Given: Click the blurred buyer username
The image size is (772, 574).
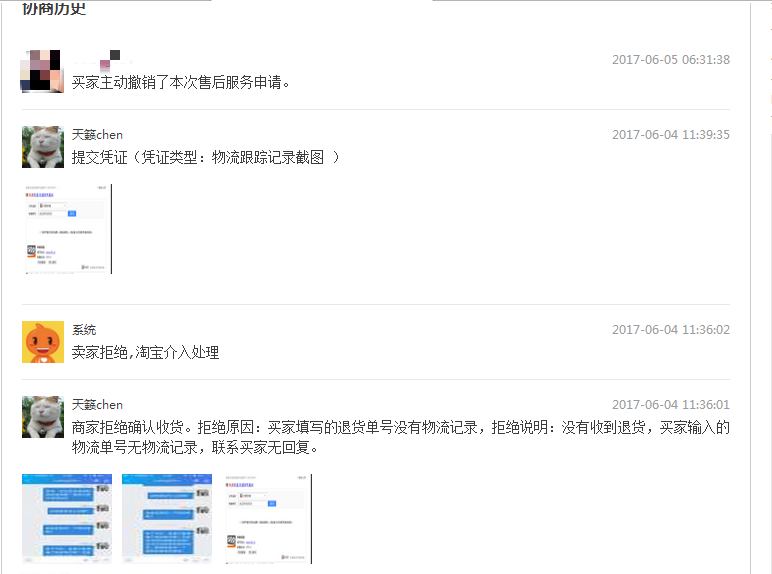Looking at the screenshot, I should coord(102,60).
